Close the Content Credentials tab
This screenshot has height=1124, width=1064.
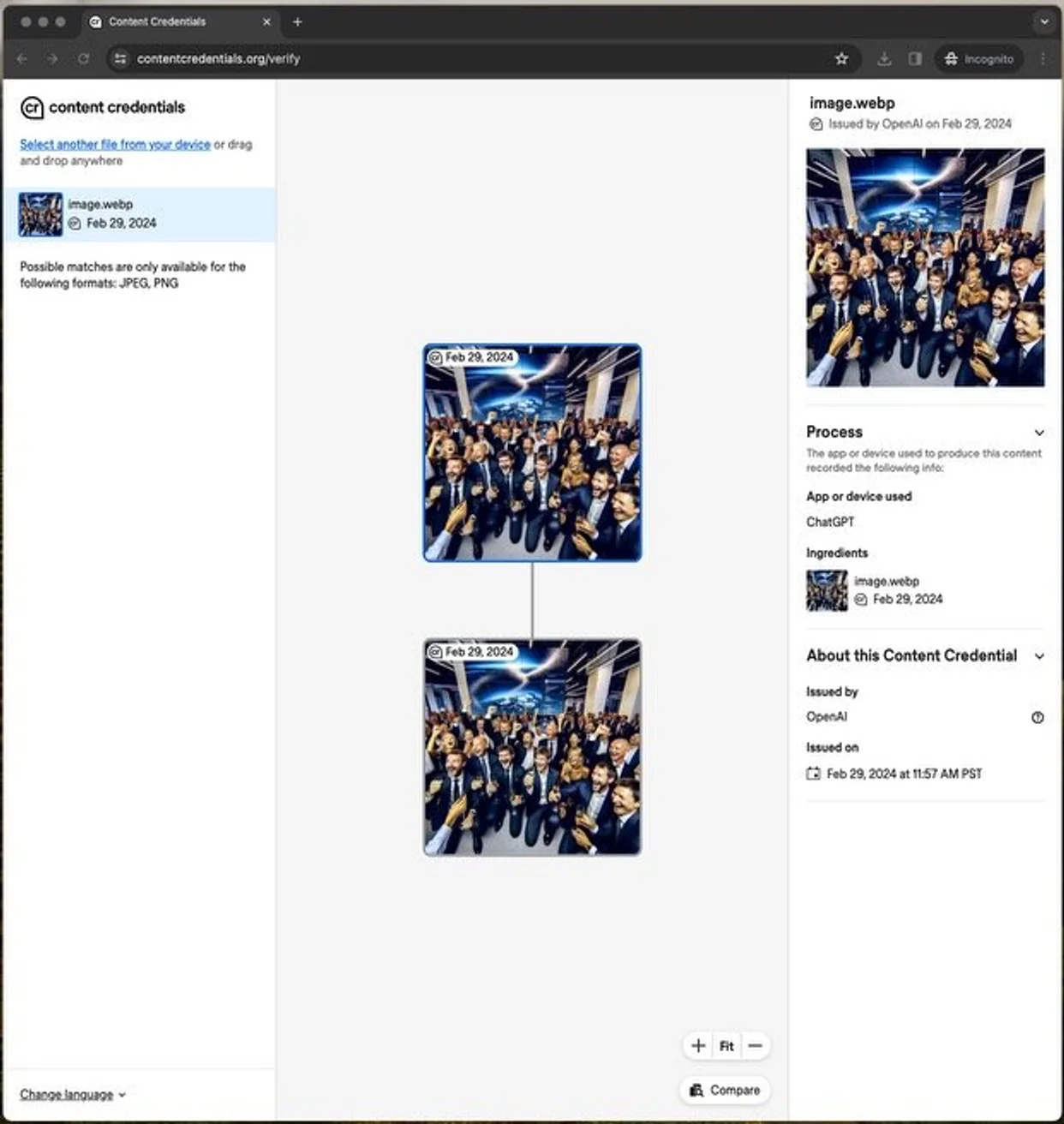click(x=266, y=22)
